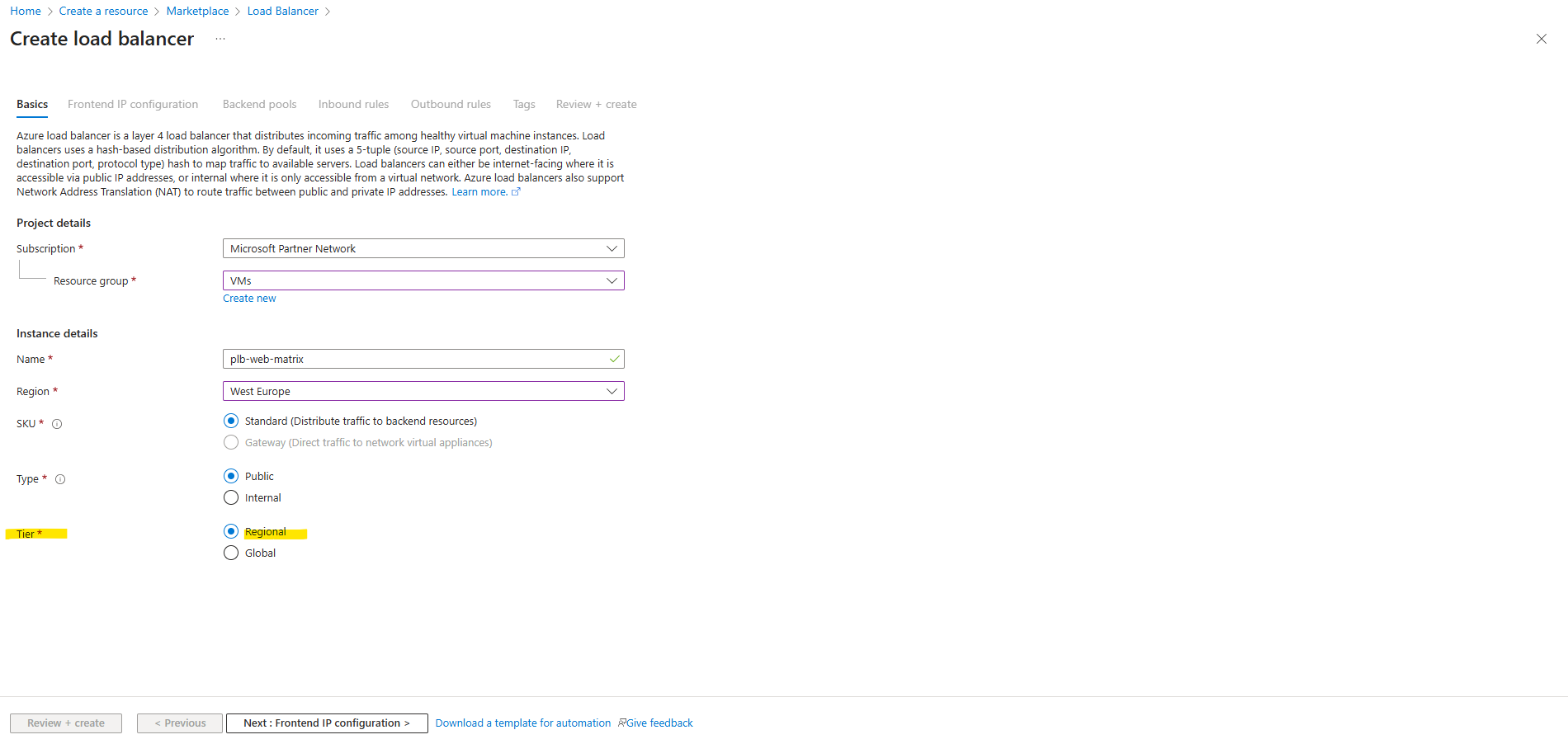Click the external link icon after Learn more
Screen dimensions: 1568x744
517,192
